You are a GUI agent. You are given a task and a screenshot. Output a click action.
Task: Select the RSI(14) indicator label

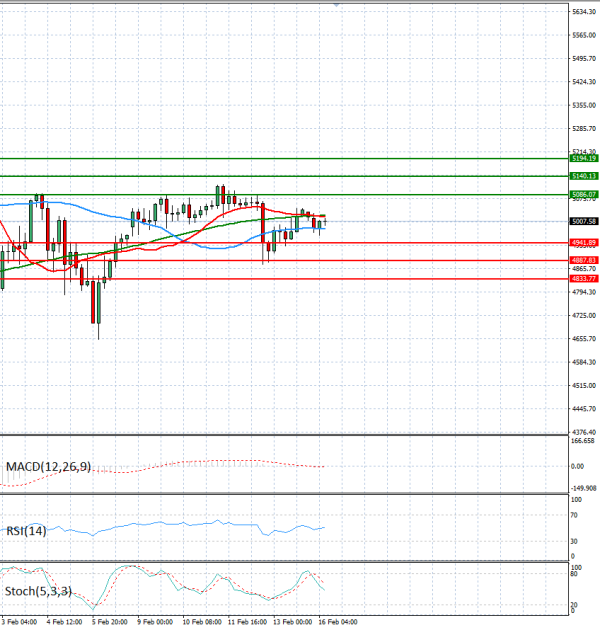click(26, 530)
